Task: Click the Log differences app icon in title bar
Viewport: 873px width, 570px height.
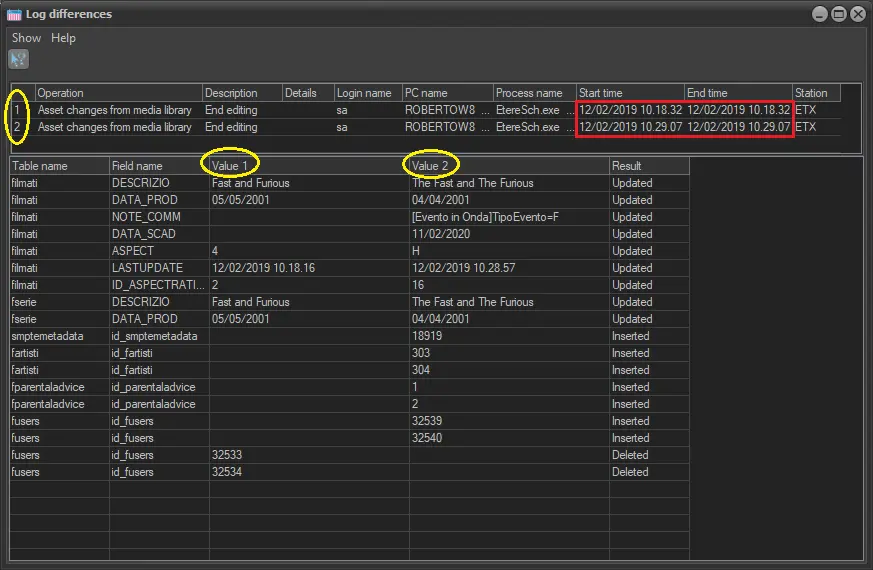Action: [x=14, y=14]
